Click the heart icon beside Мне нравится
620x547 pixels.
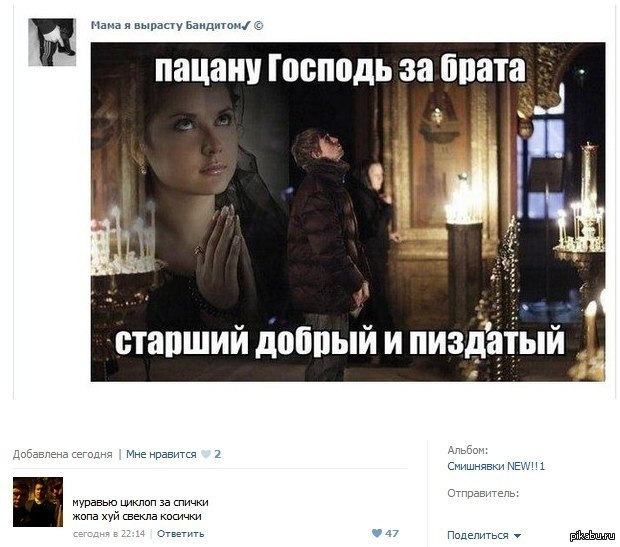click(206, 454)
